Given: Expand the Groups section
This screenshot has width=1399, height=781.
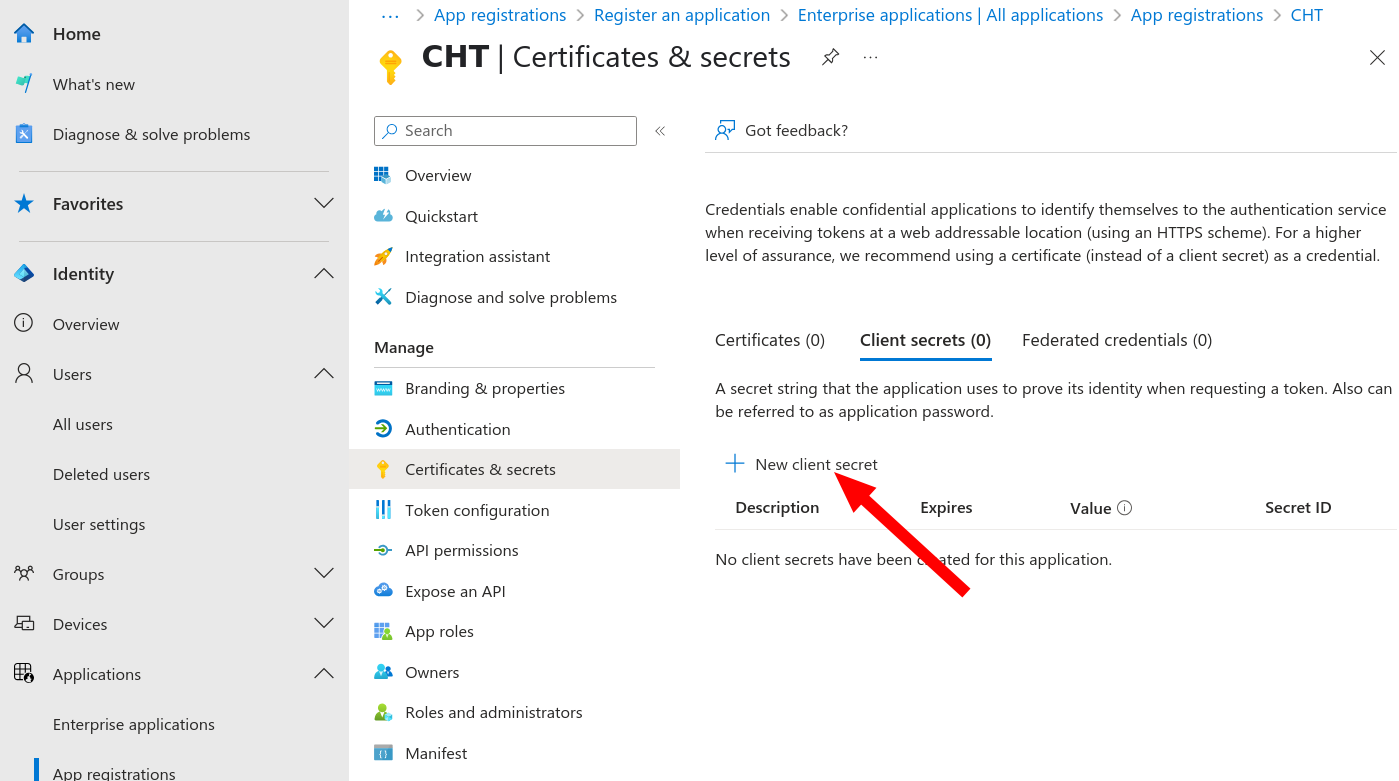Looking at the screenshot, I should coord(324,573).
